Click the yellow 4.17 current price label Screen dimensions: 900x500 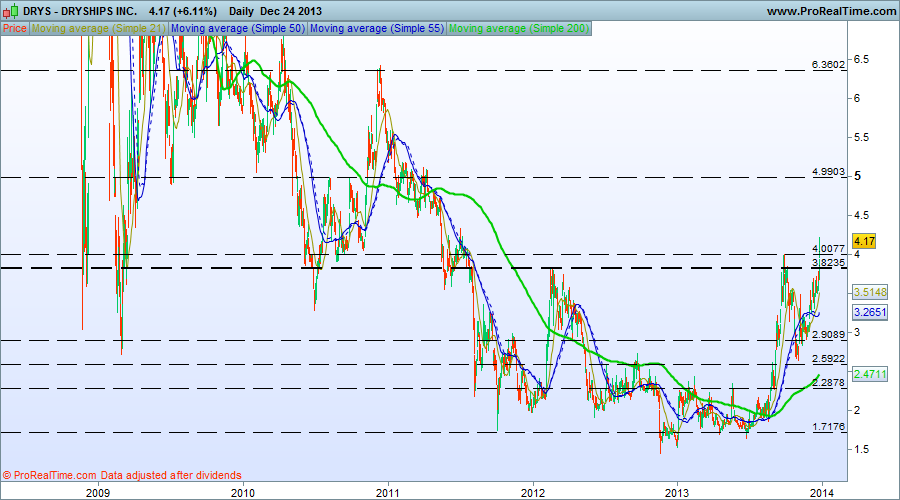pos(864,241)
